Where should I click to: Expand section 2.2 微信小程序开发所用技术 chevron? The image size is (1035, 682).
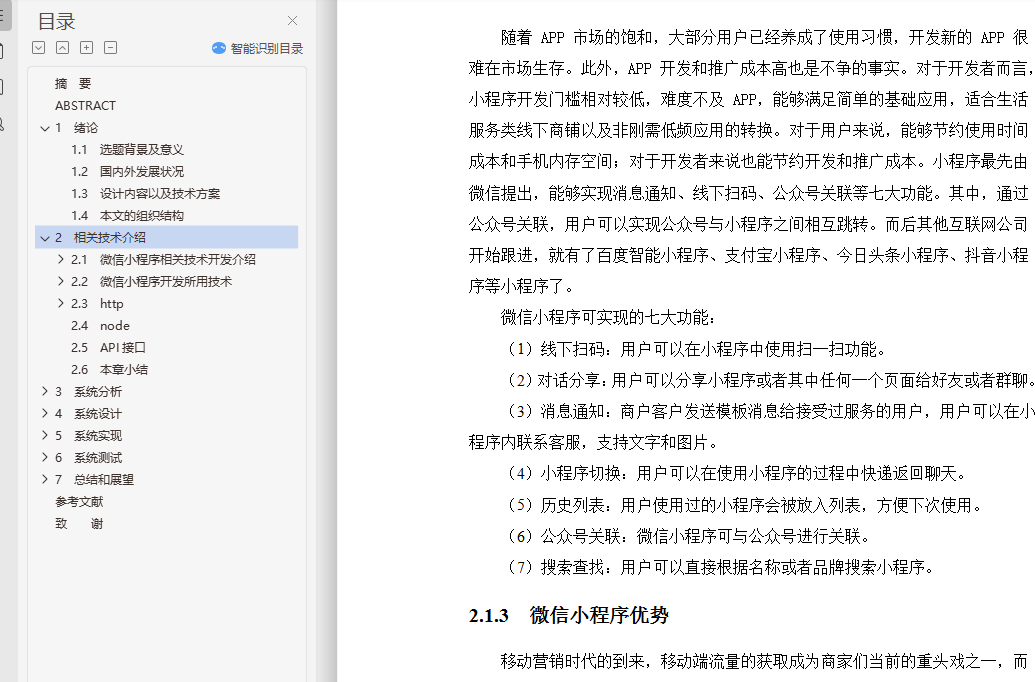coord(61,281)
